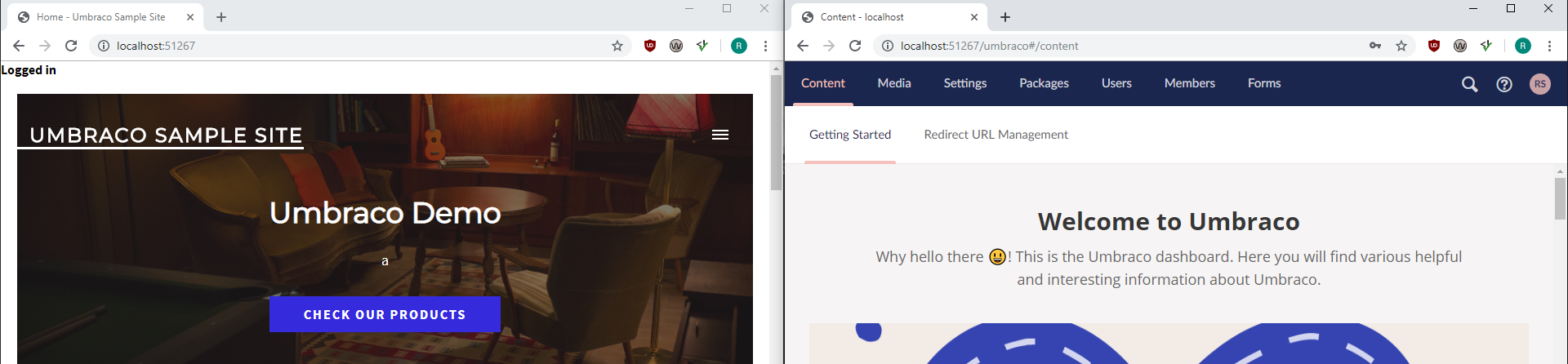Image resolution: width=1568 pixels, height=364 pixels.
Task: Open the hamburger menu on Umbraco Sample Site
Action: click(719, 135)
